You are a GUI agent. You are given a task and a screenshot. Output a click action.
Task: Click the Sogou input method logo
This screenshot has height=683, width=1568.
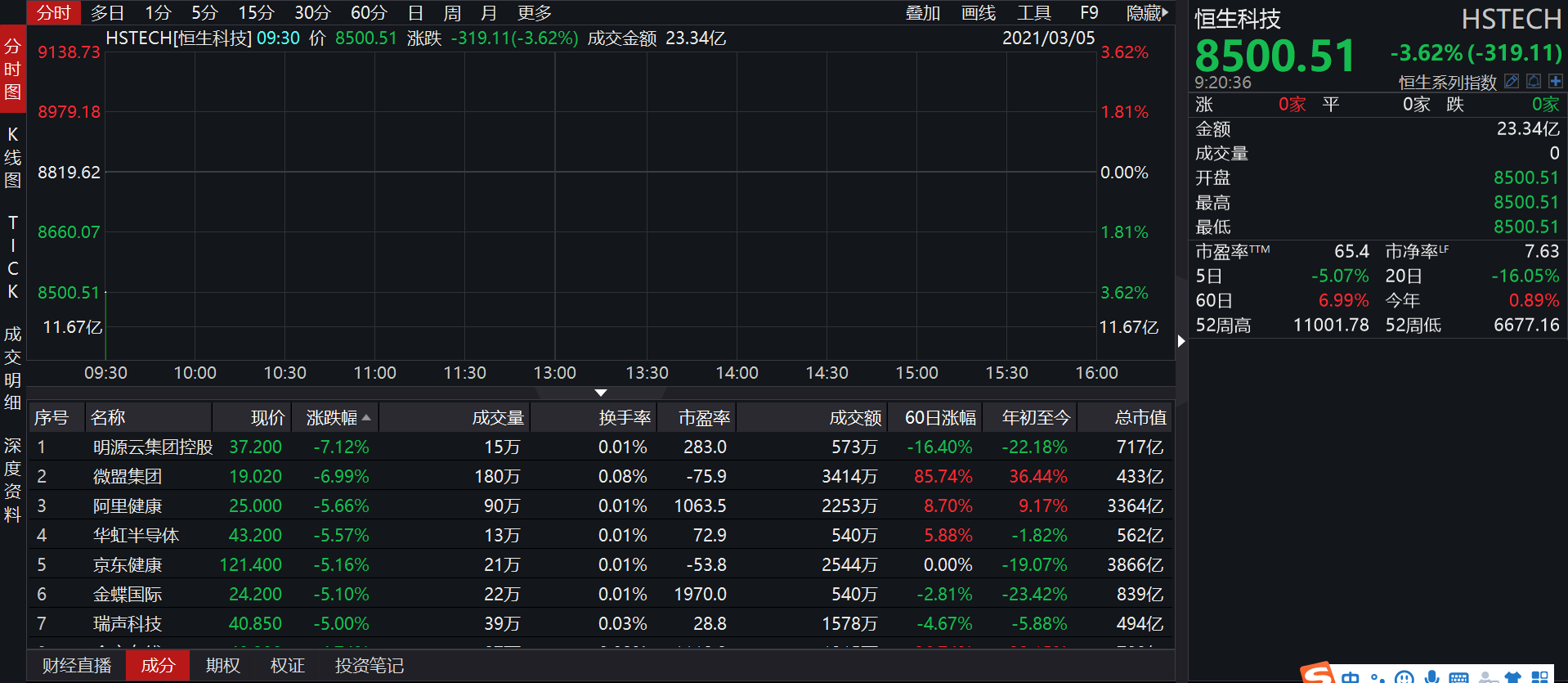1318,674
